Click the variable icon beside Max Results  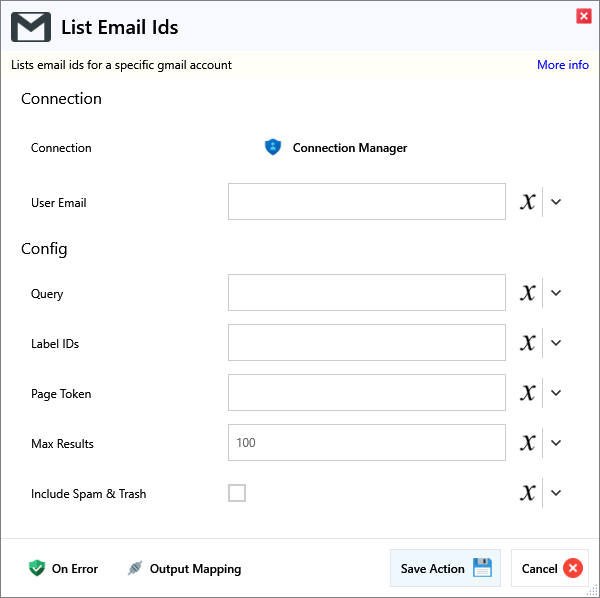528,443
